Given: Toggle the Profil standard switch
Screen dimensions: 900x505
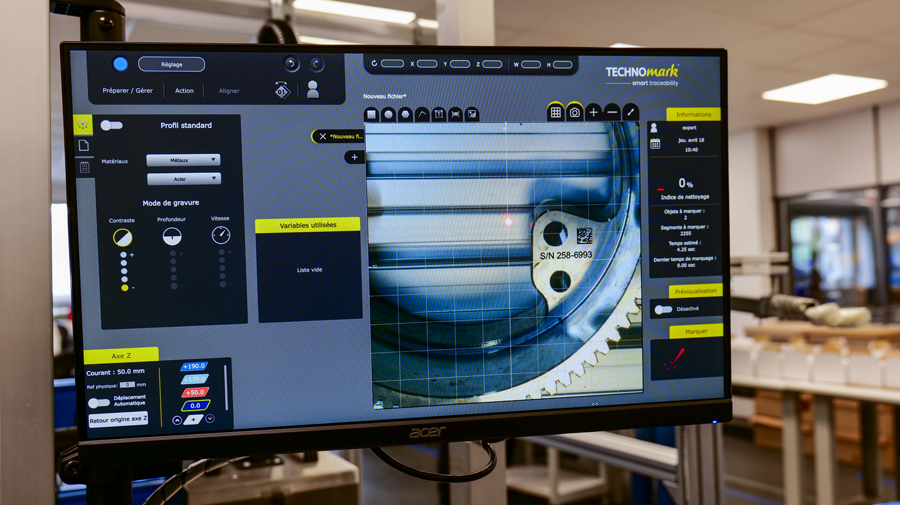Looking at the screenshot, I should (x=112, y=125).
